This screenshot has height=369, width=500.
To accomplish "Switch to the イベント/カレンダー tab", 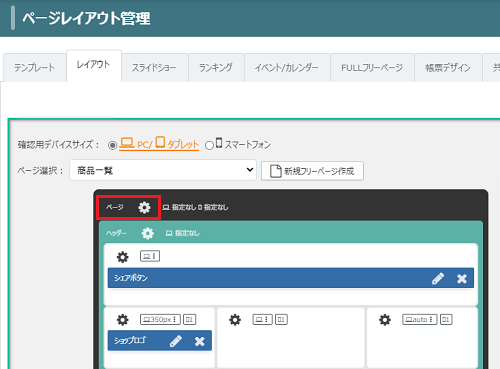I will point(287,68).
